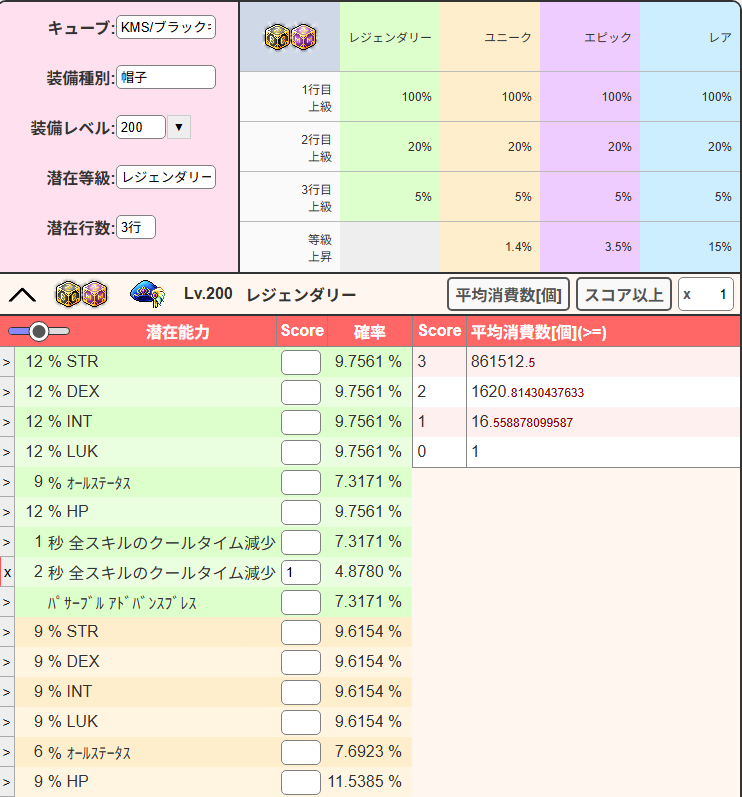Expand the 12 % STR row arrow
The image size is (742, 797).
(x=7, y=362)
